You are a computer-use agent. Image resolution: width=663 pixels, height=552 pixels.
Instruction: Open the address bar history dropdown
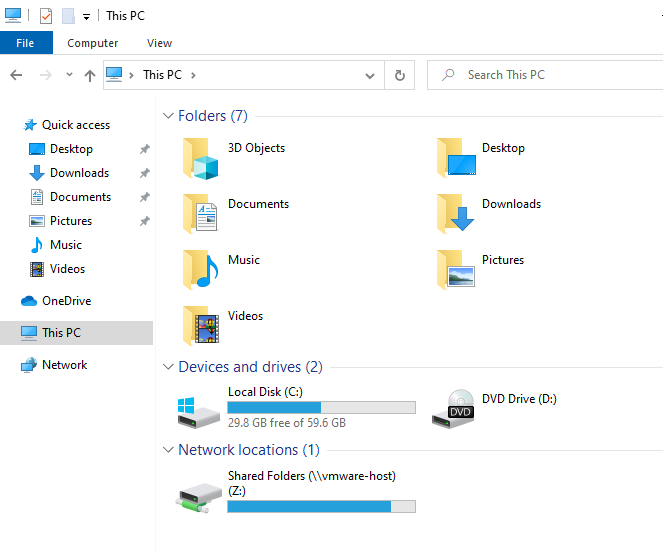coord(370,76)
